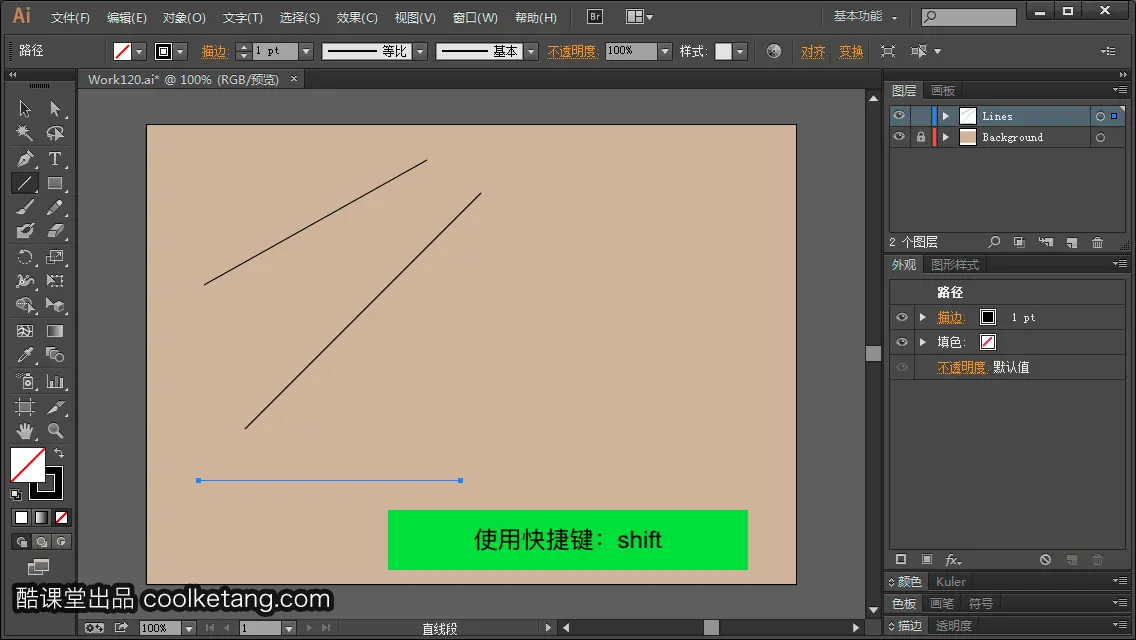1136x640 pixels.
Task: Select the Pen tool
Action: pos(25,159)
